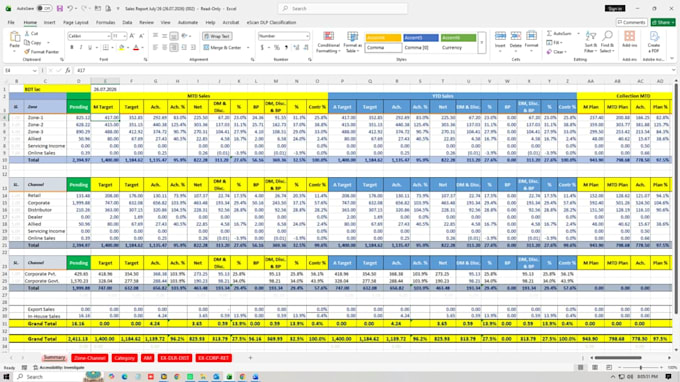Screen dimensions: 680x382
Task: Toggle Bold formatting
Action: pos(72,48)
